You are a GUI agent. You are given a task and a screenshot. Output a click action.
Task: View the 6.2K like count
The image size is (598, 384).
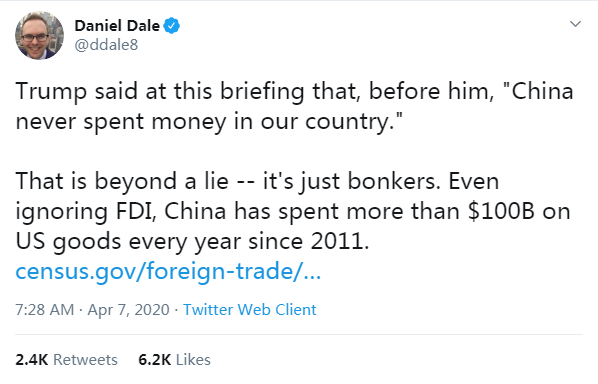click(155, 360)
